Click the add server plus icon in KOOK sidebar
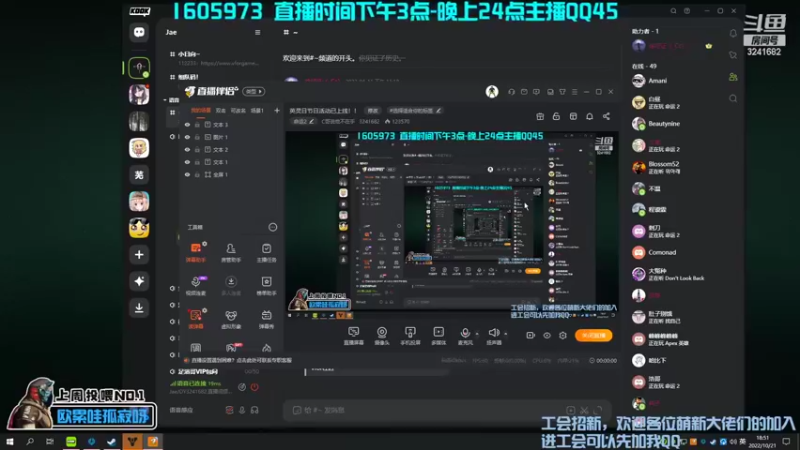The width and height of the screenshot is (800, 450). click(x=139, y=255)
